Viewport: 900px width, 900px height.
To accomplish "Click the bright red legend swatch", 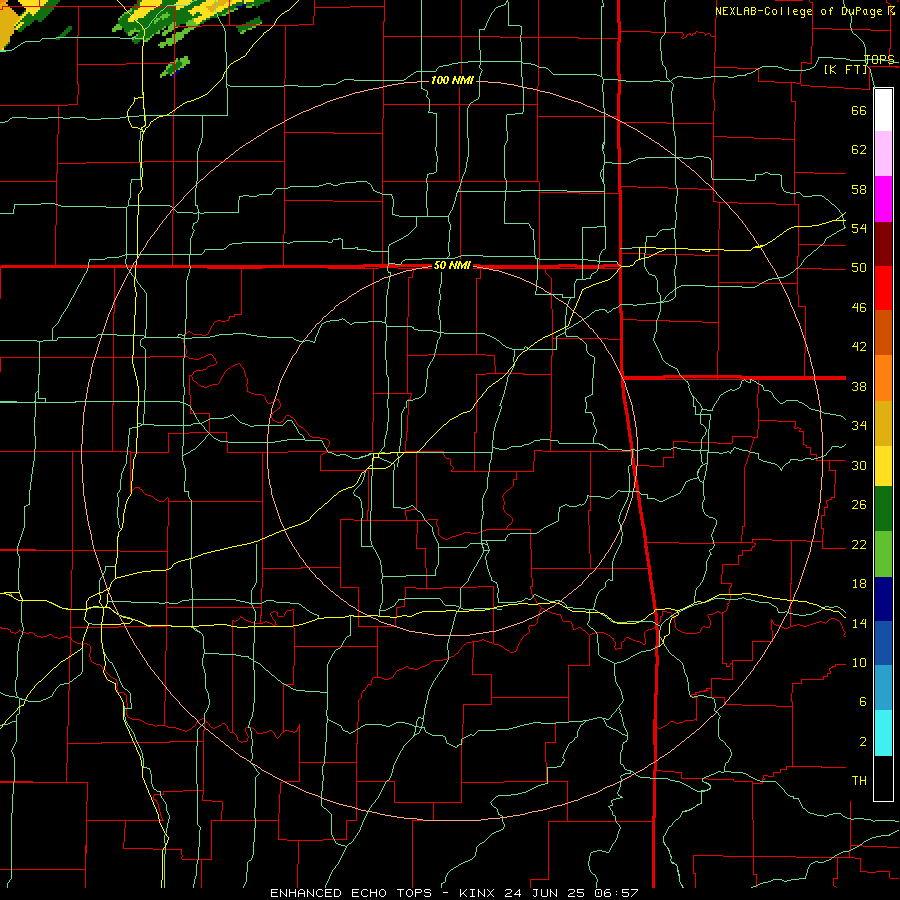I will coord(883,288).
